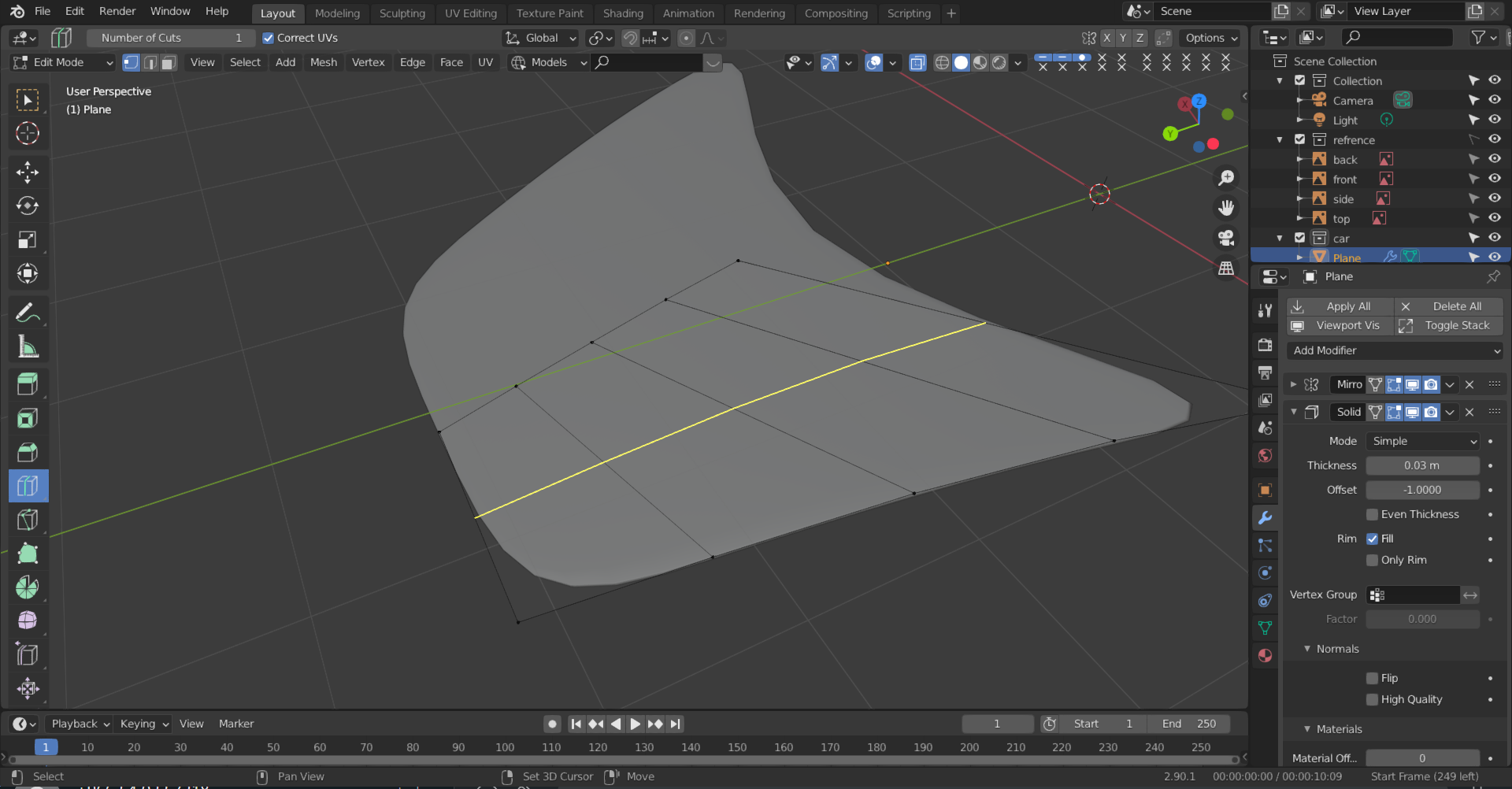The width and height of the screenshot is (1512, 789).
Task: Select the Annotate pencil tool
Action: pos(28,313)
